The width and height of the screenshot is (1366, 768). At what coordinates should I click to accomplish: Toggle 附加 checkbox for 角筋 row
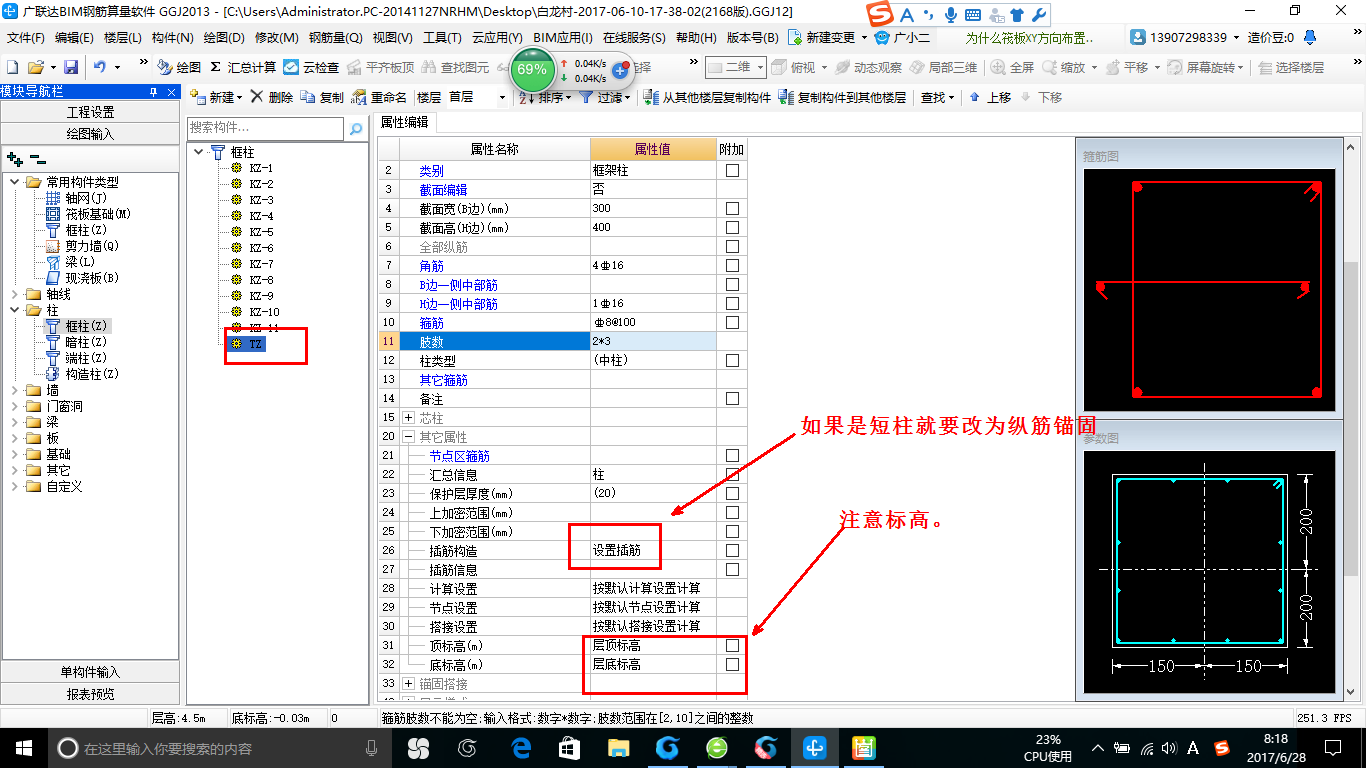(732, 266)
